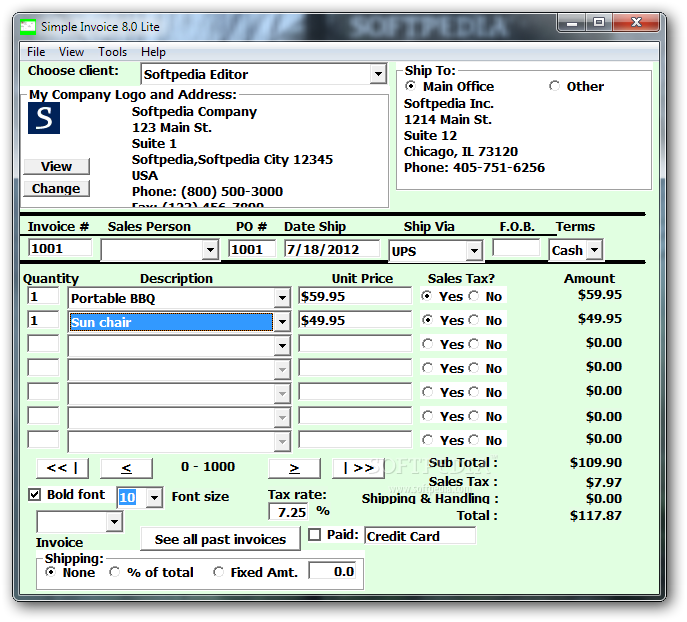Click the View logo button
Screen dimensions: 687x622
pos(56,166)
